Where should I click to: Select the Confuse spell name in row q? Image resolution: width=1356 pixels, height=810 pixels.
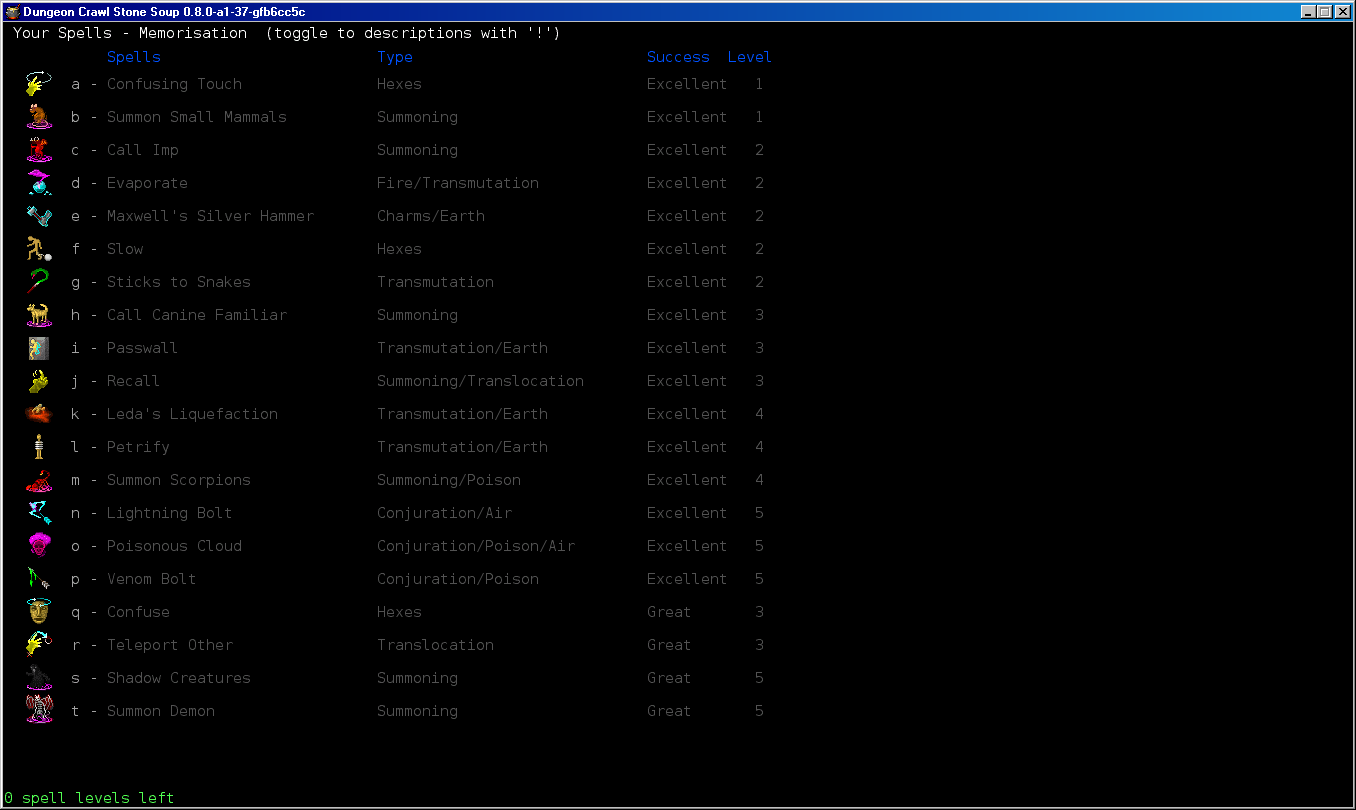(138, 612)
